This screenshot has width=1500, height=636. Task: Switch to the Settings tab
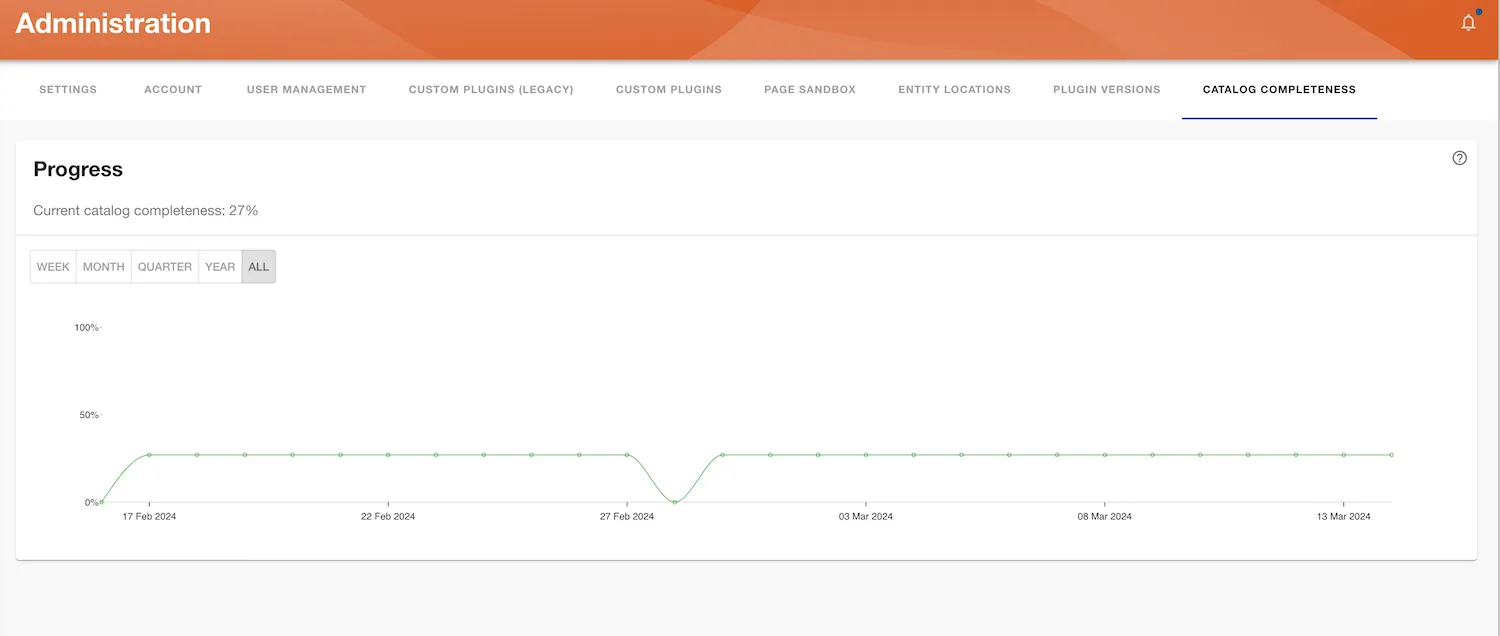(67, 89)
